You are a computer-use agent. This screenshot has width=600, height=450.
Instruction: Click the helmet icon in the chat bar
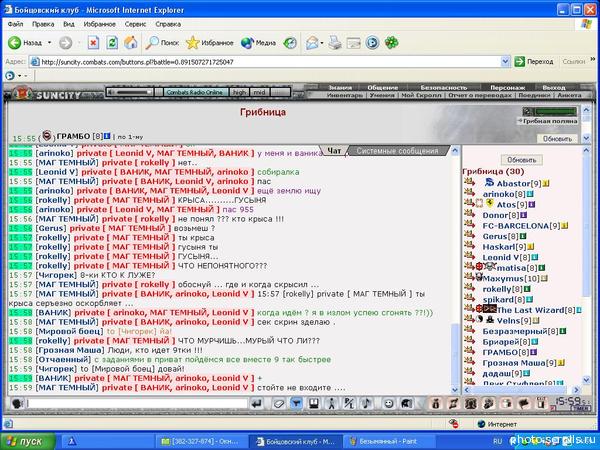coord(406,403)
